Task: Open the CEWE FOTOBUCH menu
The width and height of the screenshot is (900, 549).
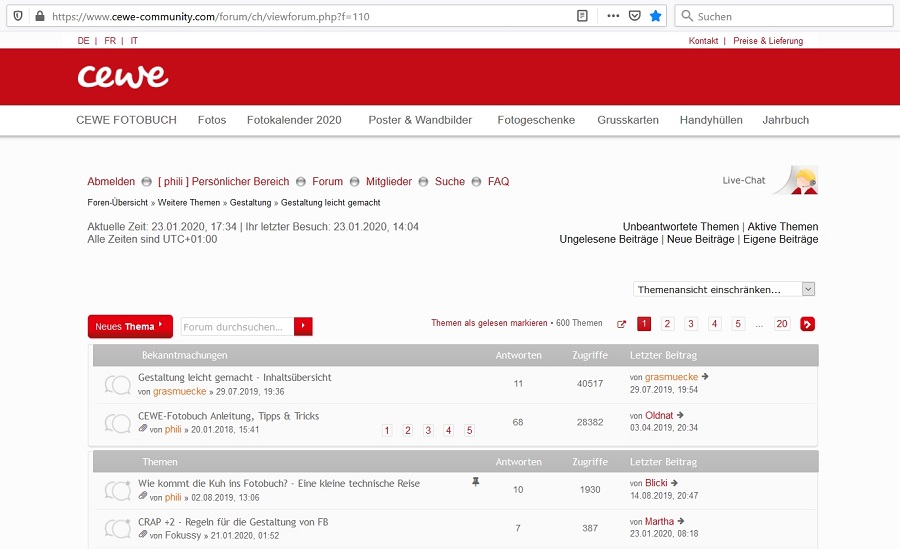Action: point(126,120)
